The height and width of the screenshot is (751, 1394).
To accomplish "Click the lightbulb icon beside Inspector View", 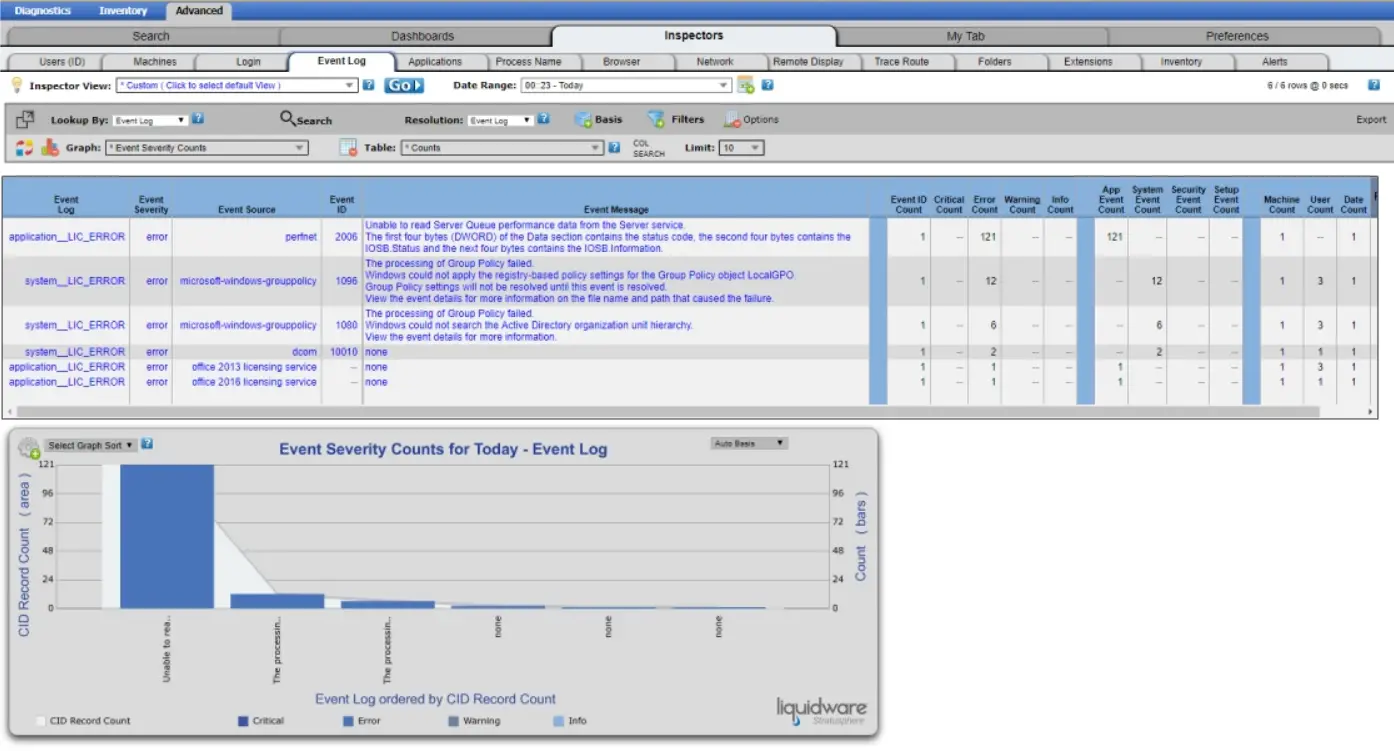I will tap(15, 85).
